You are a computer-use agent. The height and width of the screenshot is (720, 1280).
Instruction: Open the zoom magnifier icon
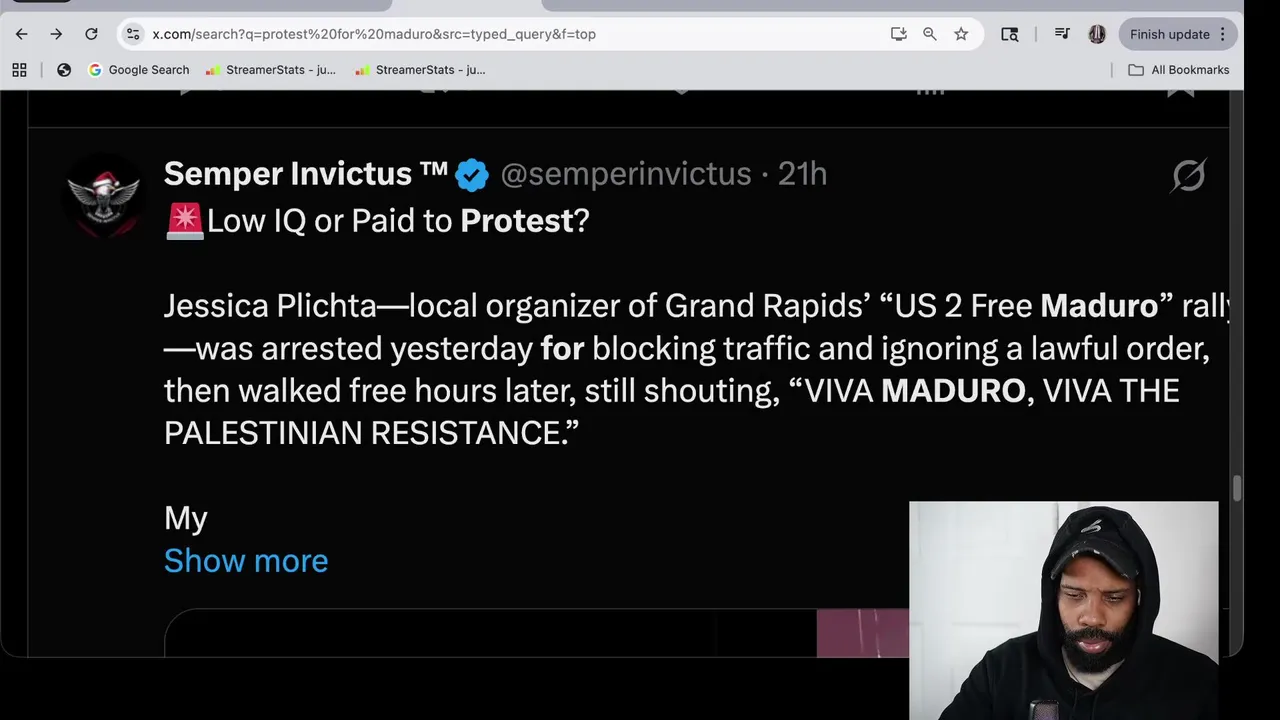[x=930, y=34]
